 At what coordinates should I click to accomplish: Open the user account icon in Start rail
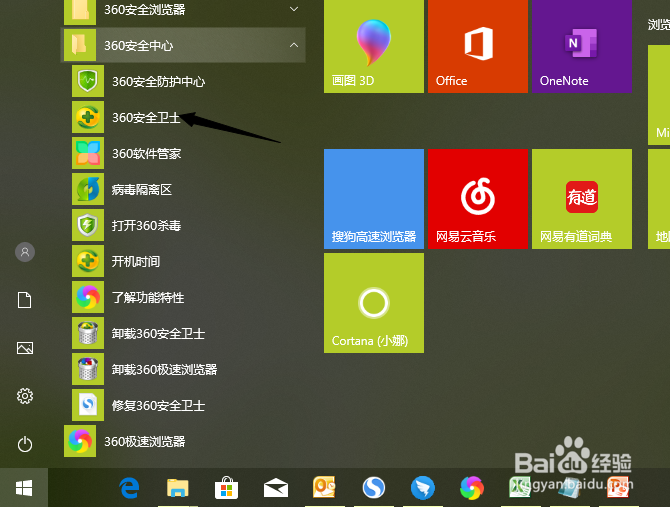tap(25, 252)
